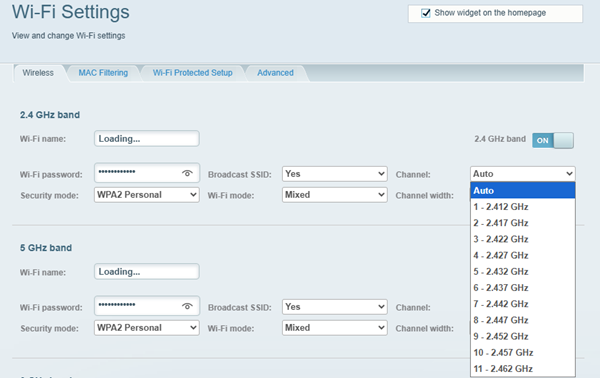
Task: Choose channel 7 - 2.442 GHz
Action: pyautogui.click(x=522, y=304)
